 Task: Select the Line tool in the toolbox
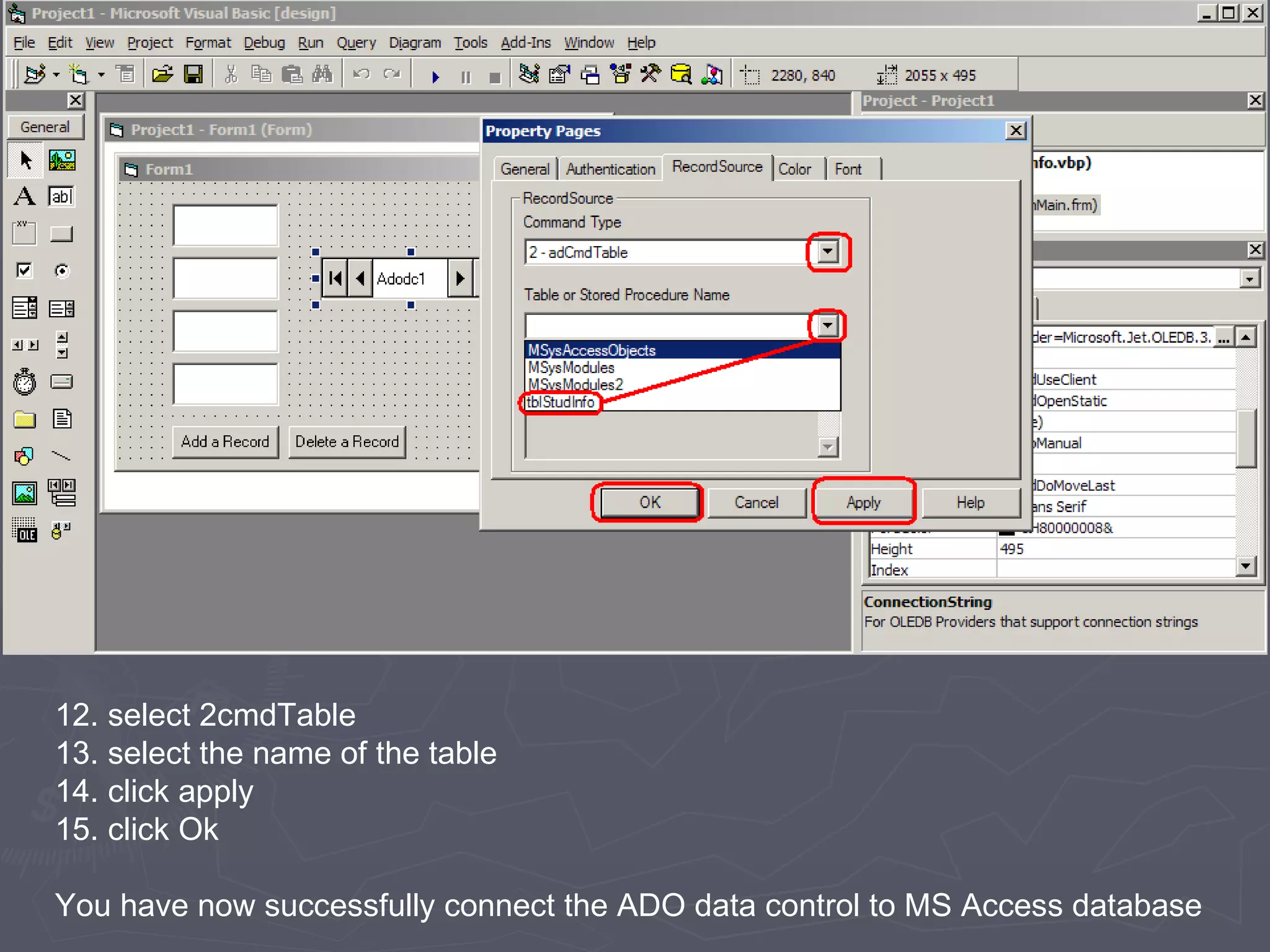[x=62, y=457]
